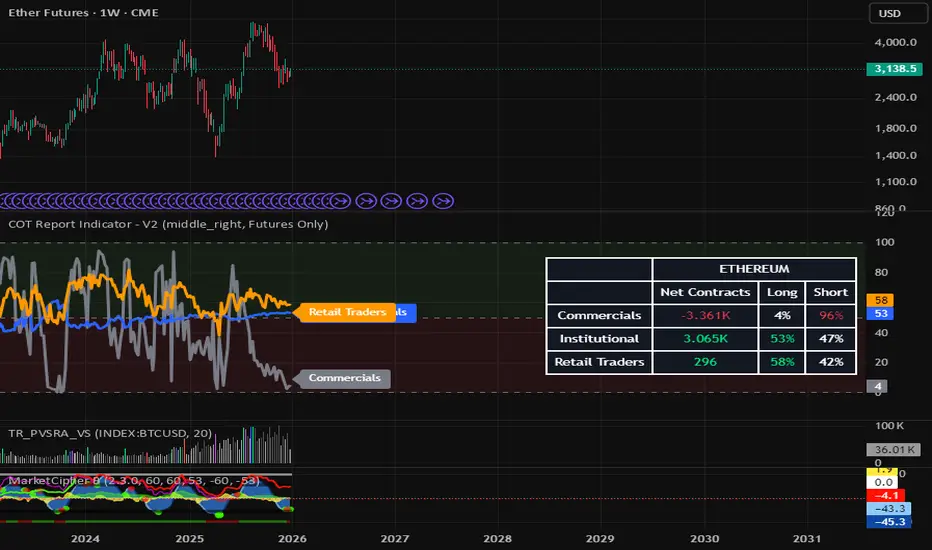Image resolution: width=932 pixels, height=550 pixels.
Task: Click the 80 level on COT axis
Action: click(x=882, y=272)
